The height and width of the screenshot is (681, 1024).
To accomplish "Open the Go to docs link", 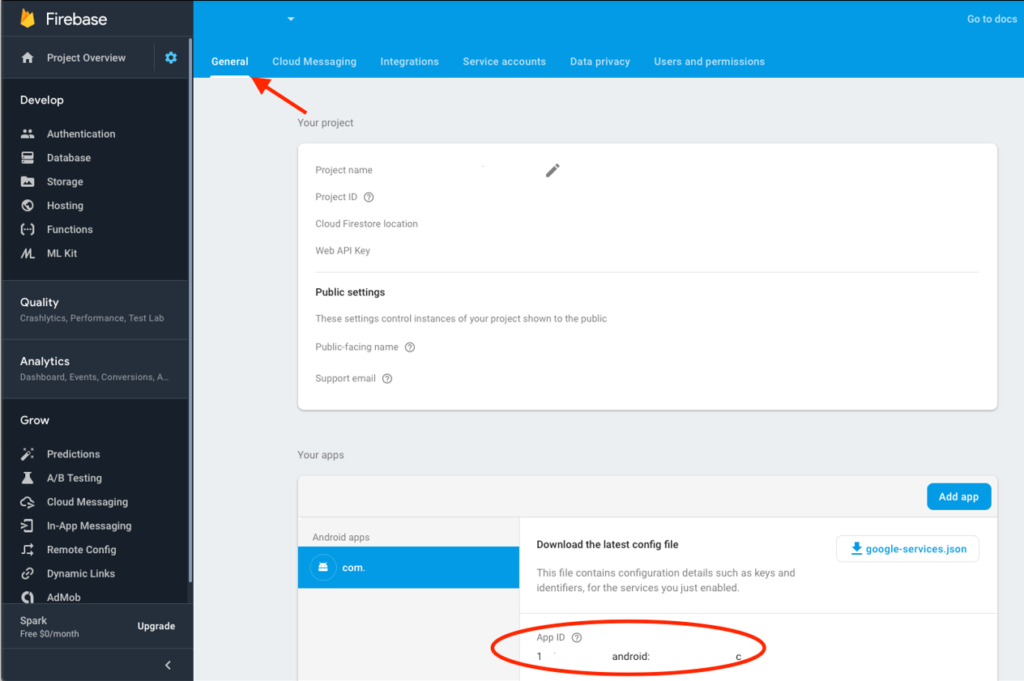I will click(x=991, y=18).
